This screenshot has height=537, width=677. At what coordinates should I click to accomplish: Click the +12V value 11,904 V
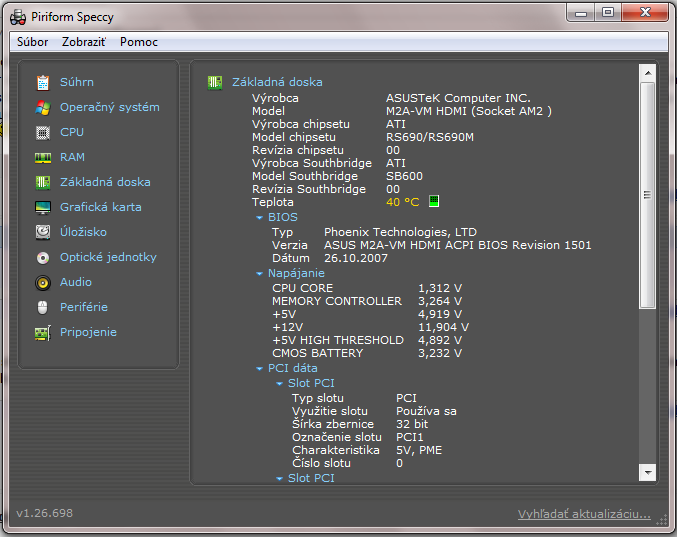(443, 327)
